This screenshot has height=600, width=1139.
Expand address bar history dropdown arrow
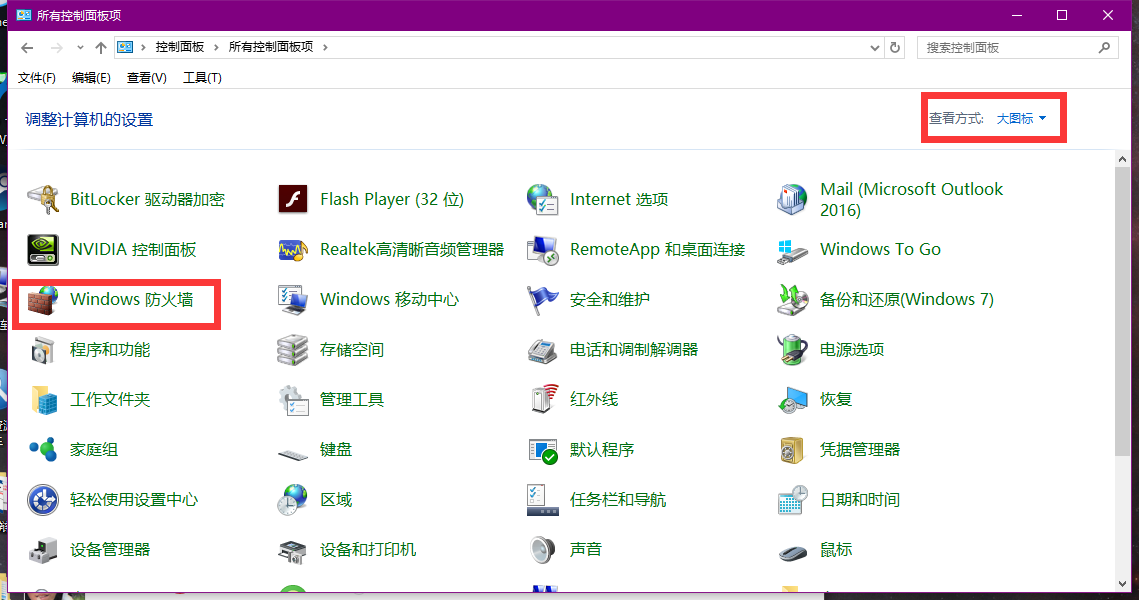875,48
